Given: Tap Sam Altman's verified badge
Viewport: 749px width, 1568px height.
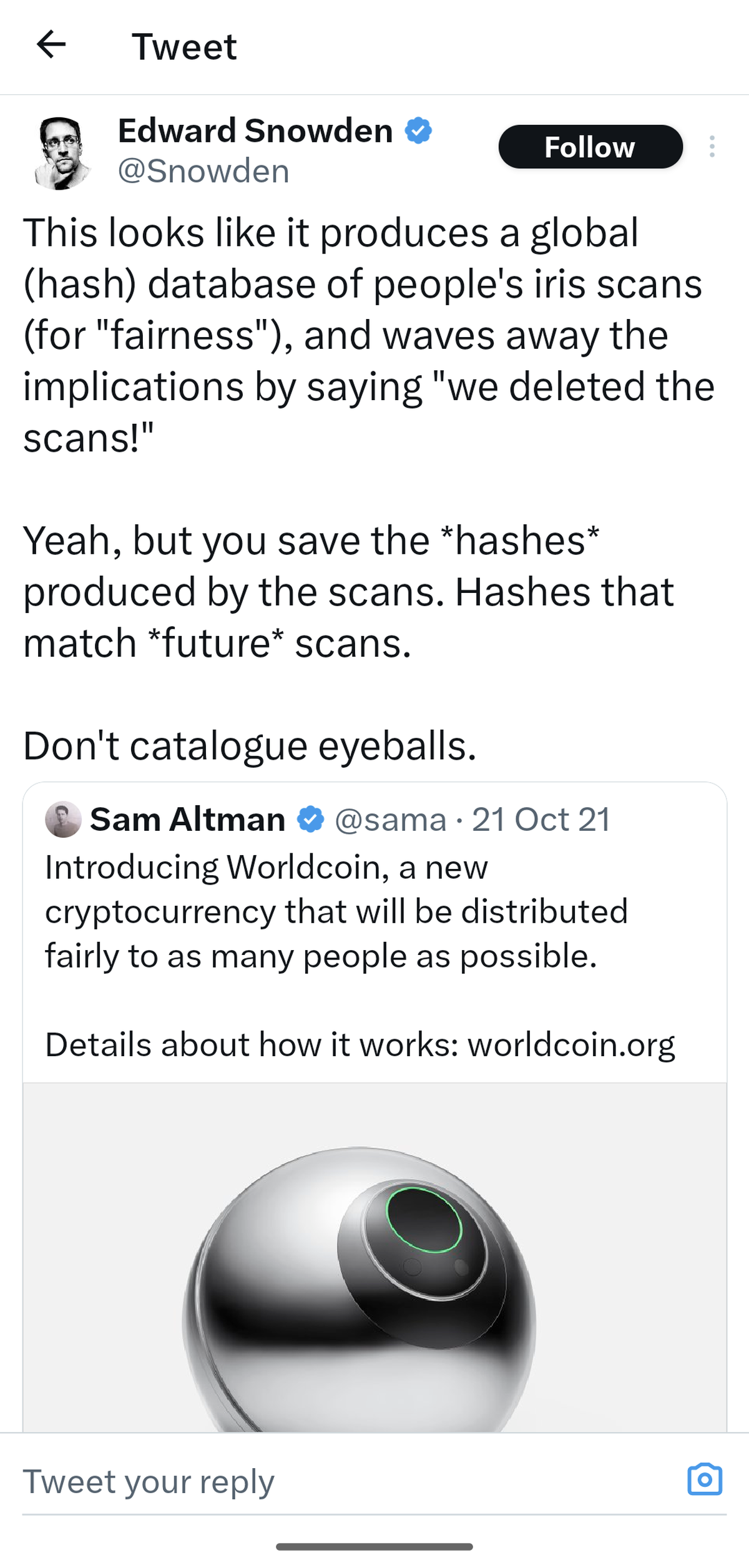Looking at the screenshot, I should 310,820.
